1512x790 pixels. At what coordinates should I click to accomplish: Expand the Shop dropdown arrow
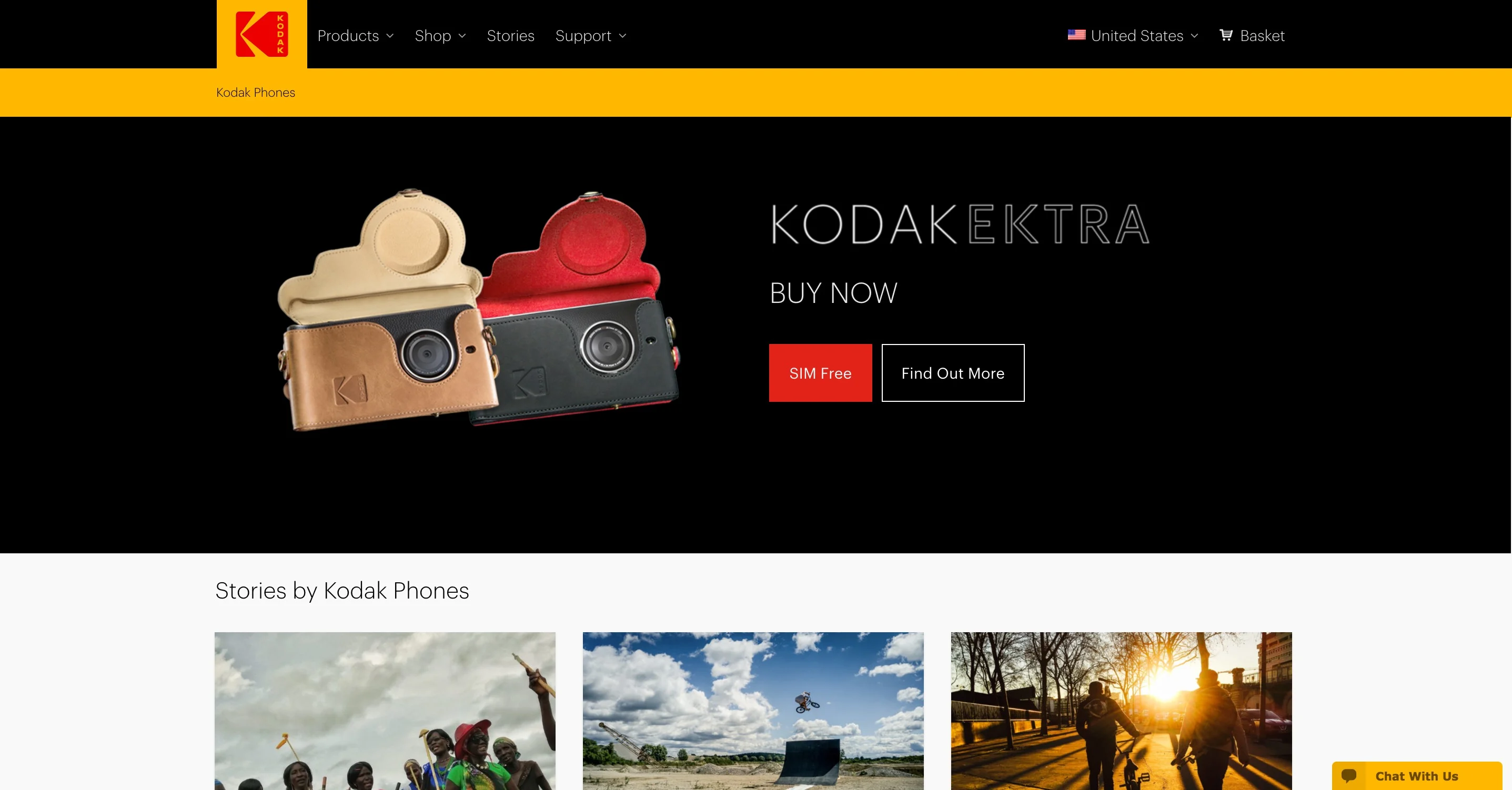pyautogui.click(x=462, y=36)
